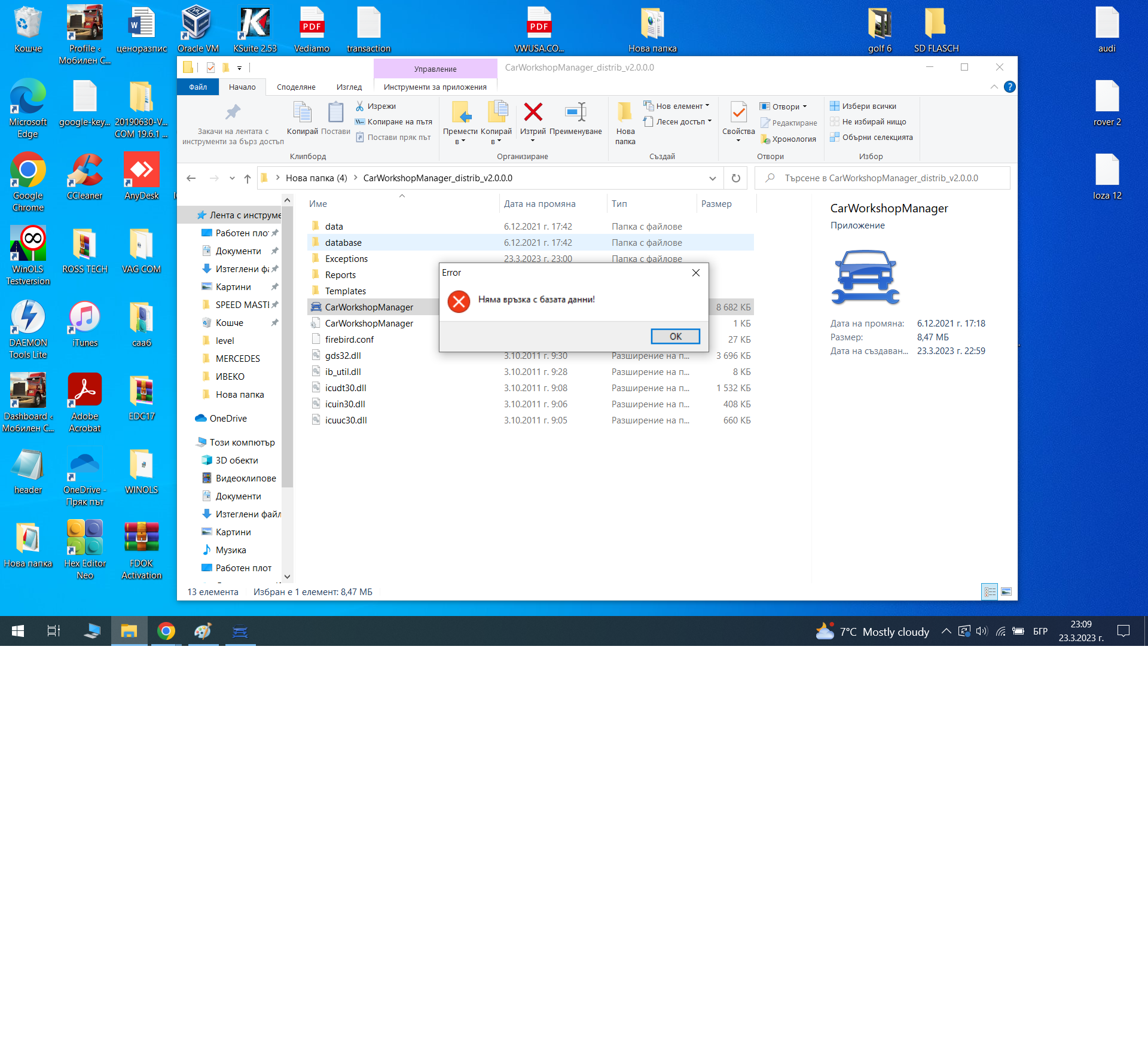Click the red Delete (Изтрий) ribbon icon
This screenshot has height=1049, width=1148.
(x=533, y=112)
